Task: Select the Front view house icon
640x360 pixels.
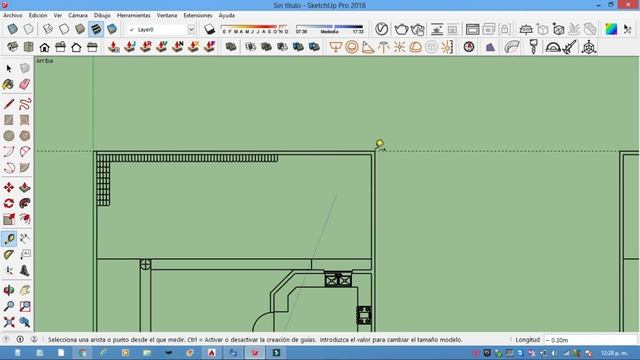Action: [x=44, y=47]
